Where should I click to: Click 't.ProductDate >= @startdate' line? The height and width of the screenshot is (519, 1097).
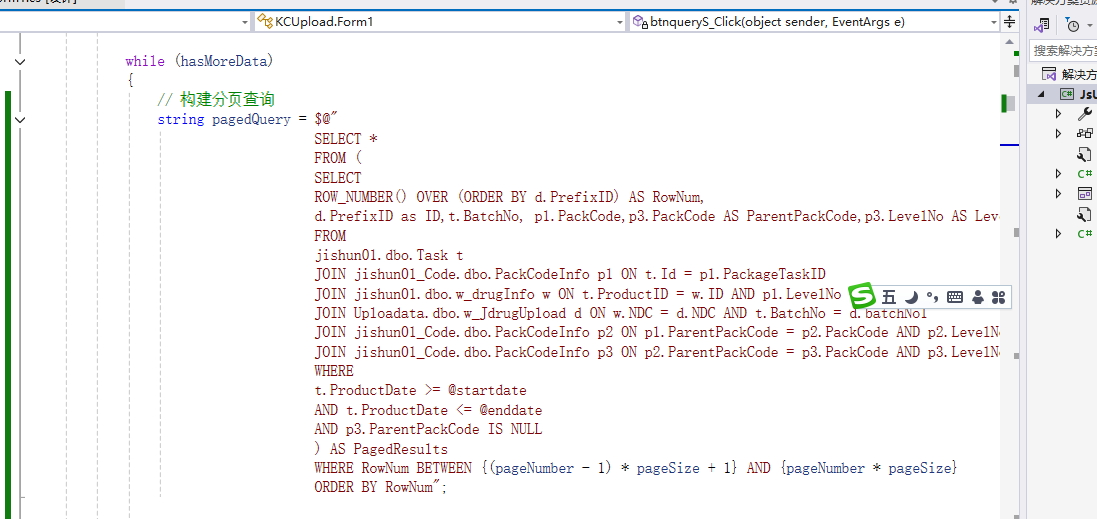tap(420, 390)
